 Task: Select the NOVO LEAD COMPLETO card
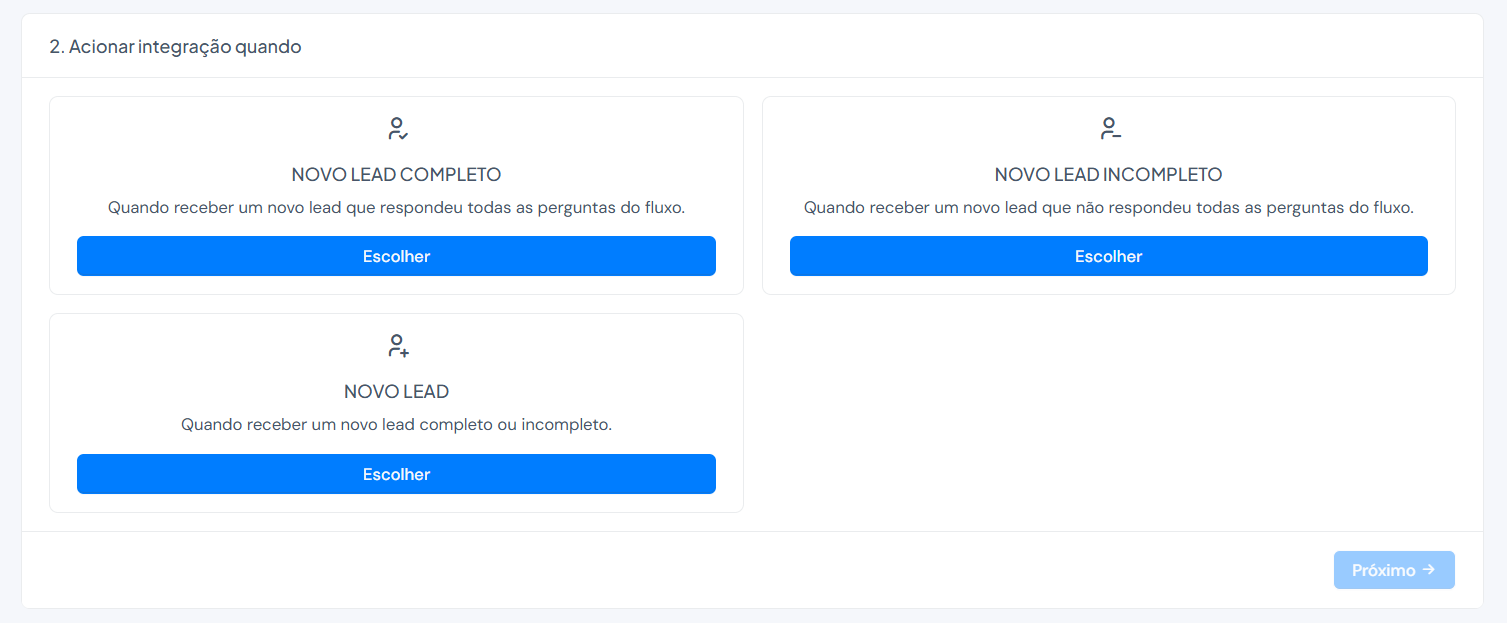pyautogui.click(x=396, y=196)
